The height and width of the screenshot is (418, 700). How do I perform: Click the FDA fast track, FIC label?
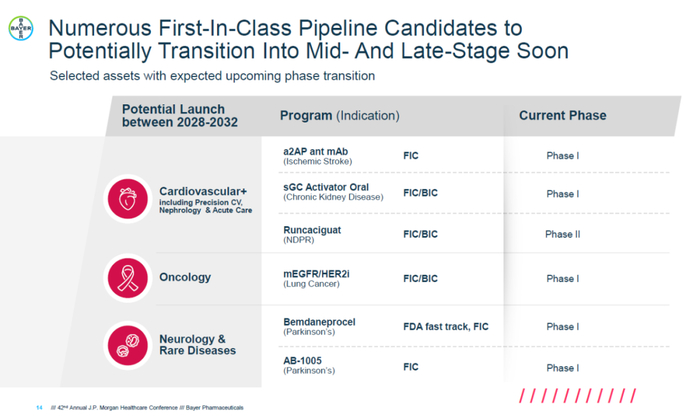[445, 327]
